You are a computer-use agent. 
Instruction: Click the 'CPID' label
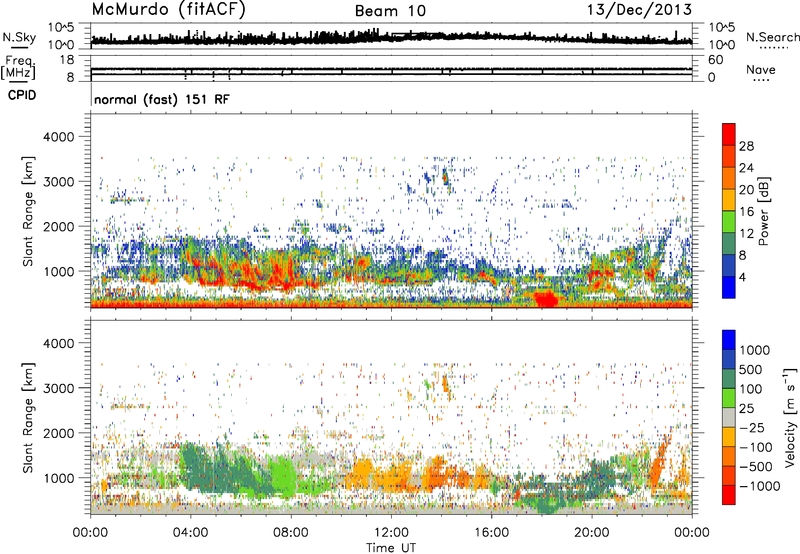tap(21, 95)
